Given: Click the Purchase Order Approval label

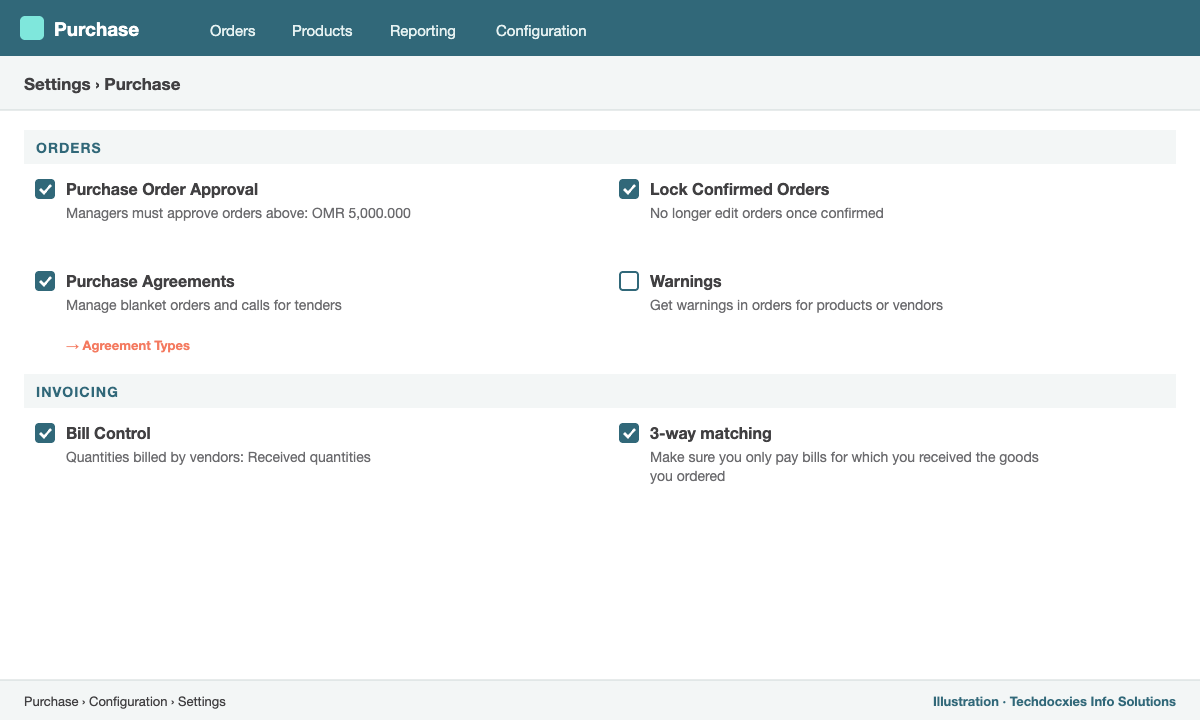Looking at the screenshot, I should point(162,189).
